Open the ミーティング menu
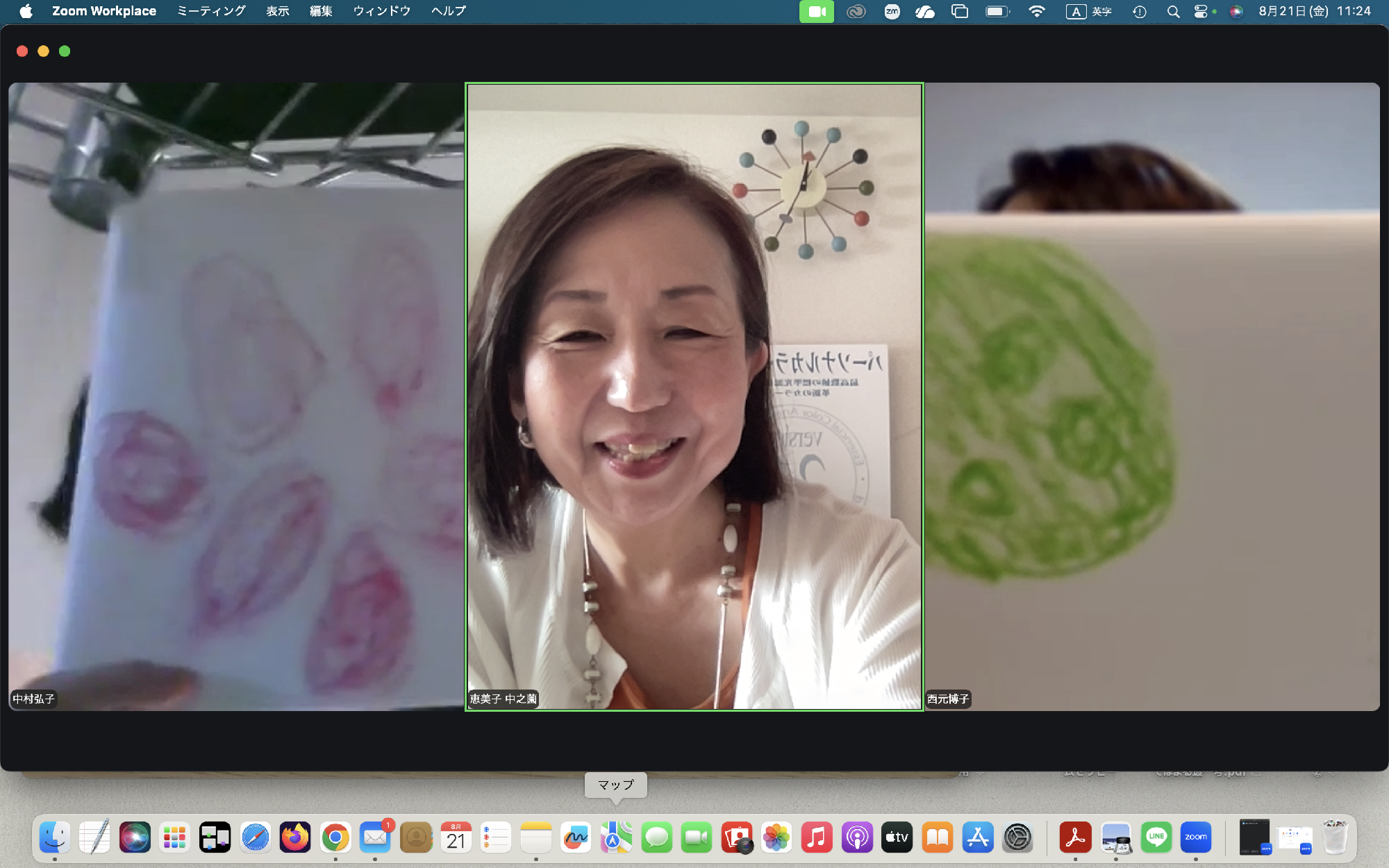 tap(211, 11)
